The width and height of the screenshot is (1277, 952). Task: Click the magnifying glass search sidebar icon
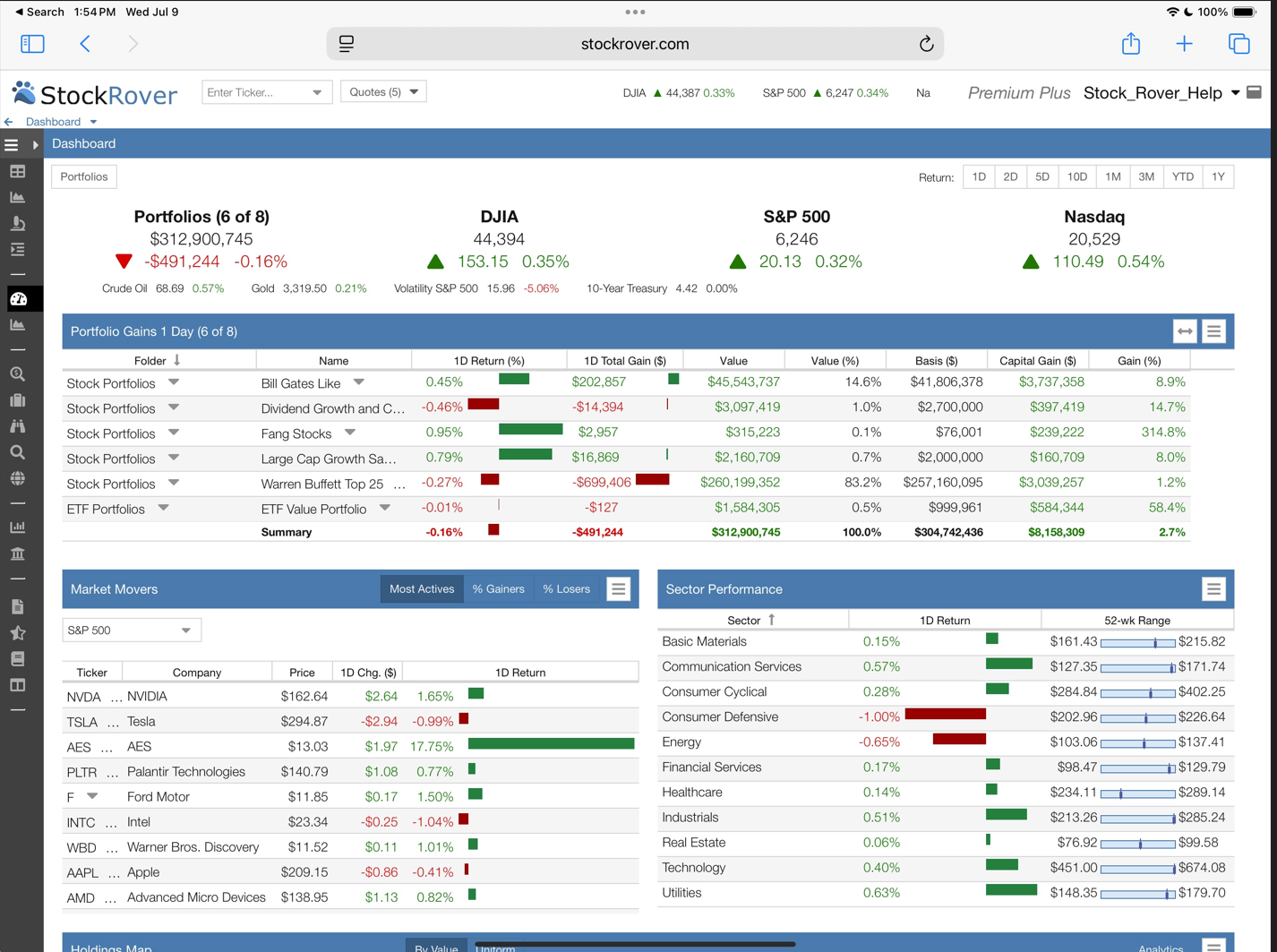tap(18, 452)
